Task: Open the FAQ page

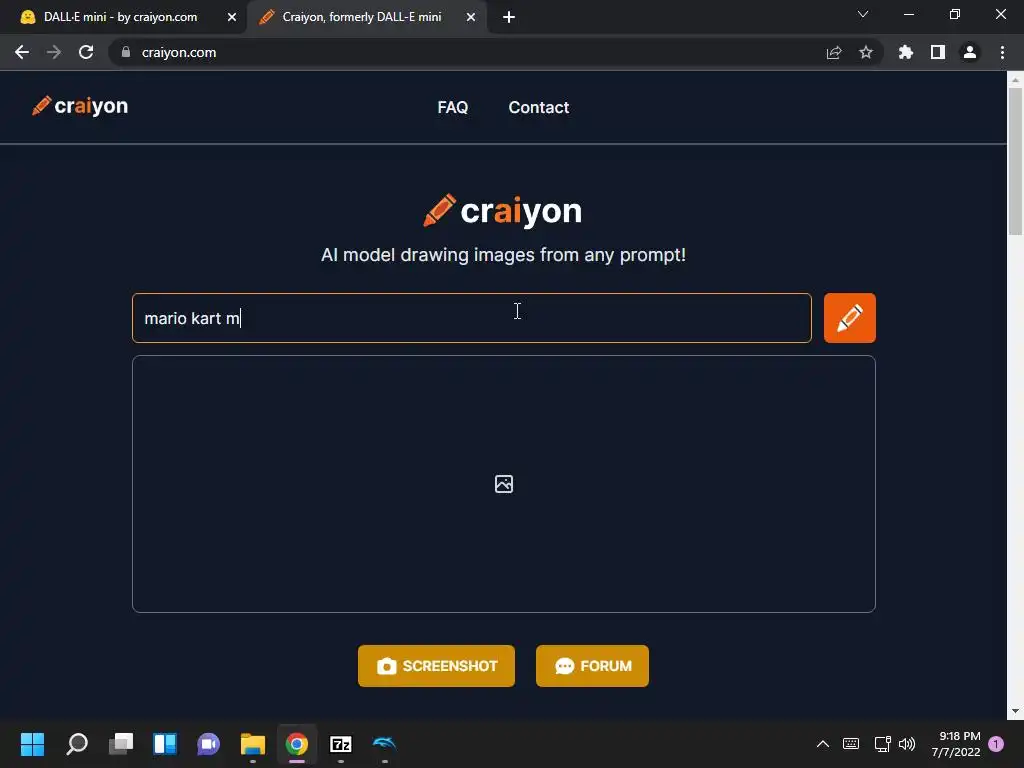Action: coord(453,107)
